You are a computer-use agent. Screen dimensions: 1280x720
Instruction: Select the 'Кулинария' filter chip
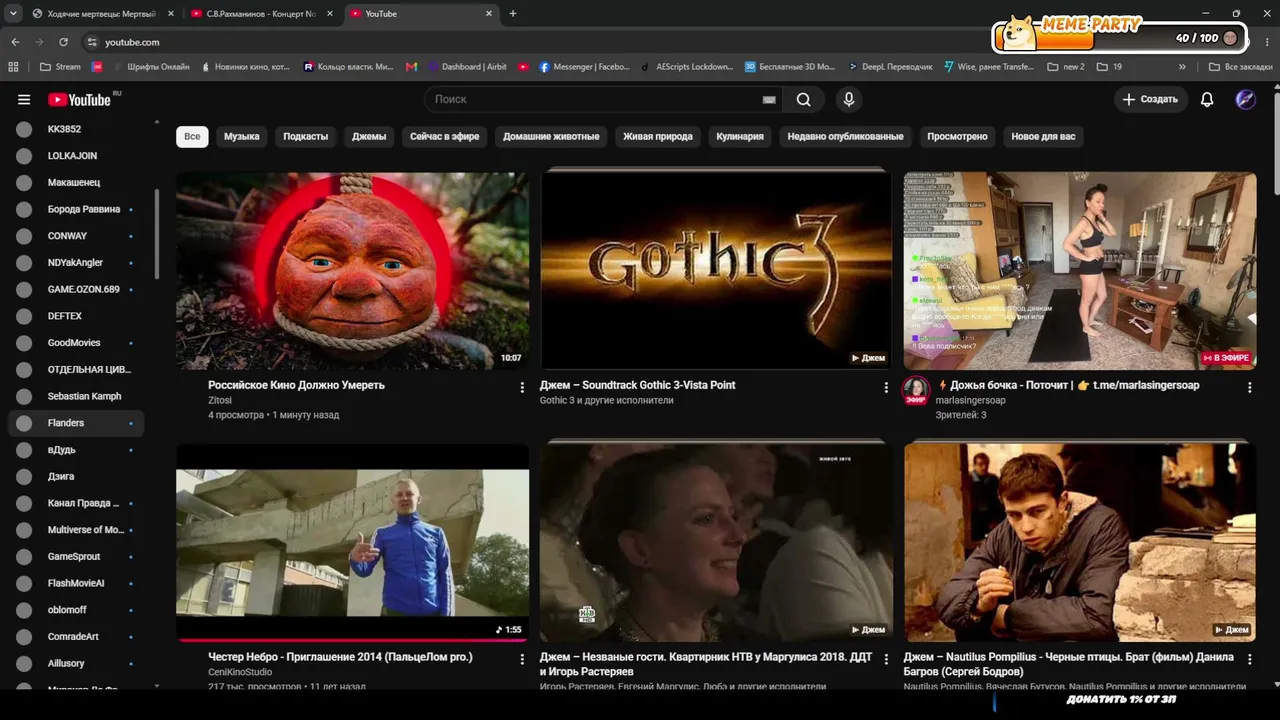740,136
